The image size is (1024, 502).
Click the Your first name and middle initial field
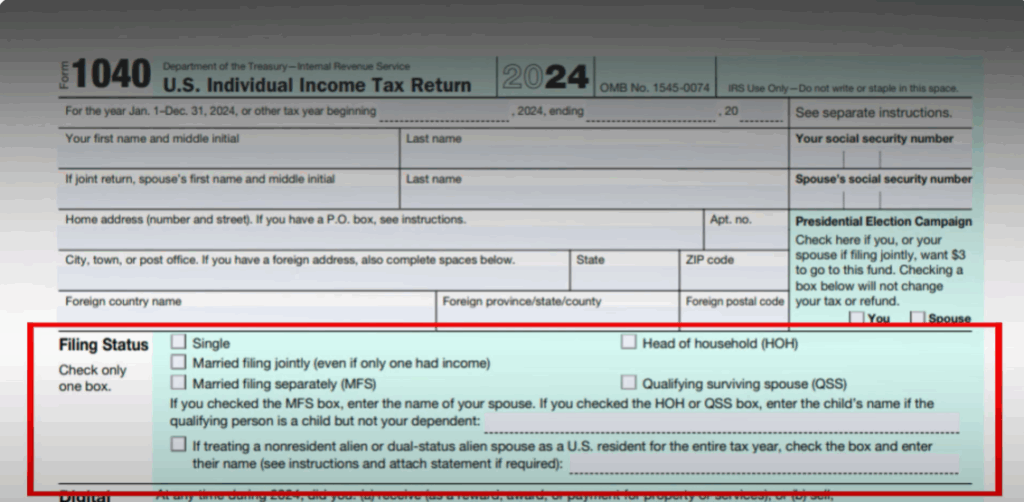228,154
